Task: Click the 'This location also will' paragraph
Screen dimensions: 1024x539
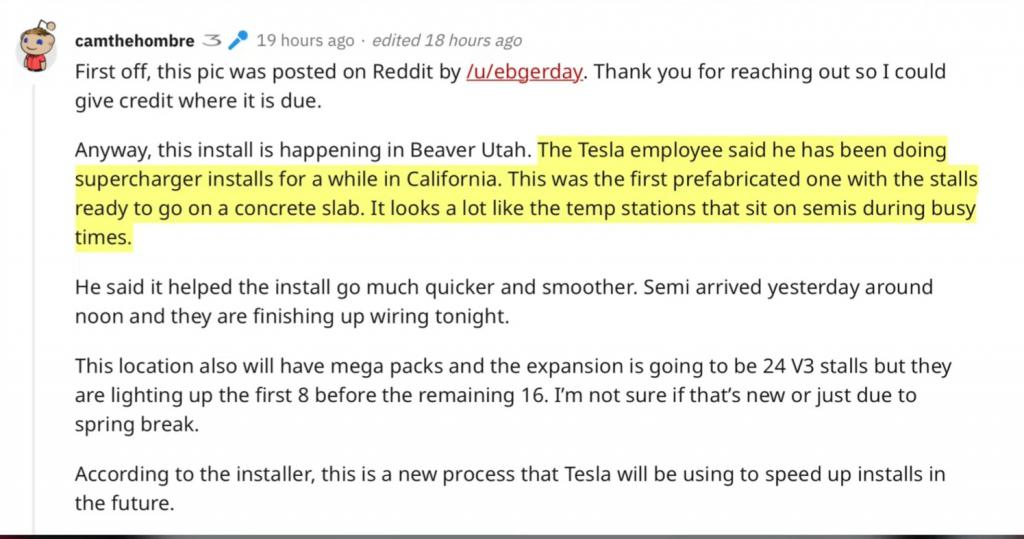Action: tap(513, 395)
